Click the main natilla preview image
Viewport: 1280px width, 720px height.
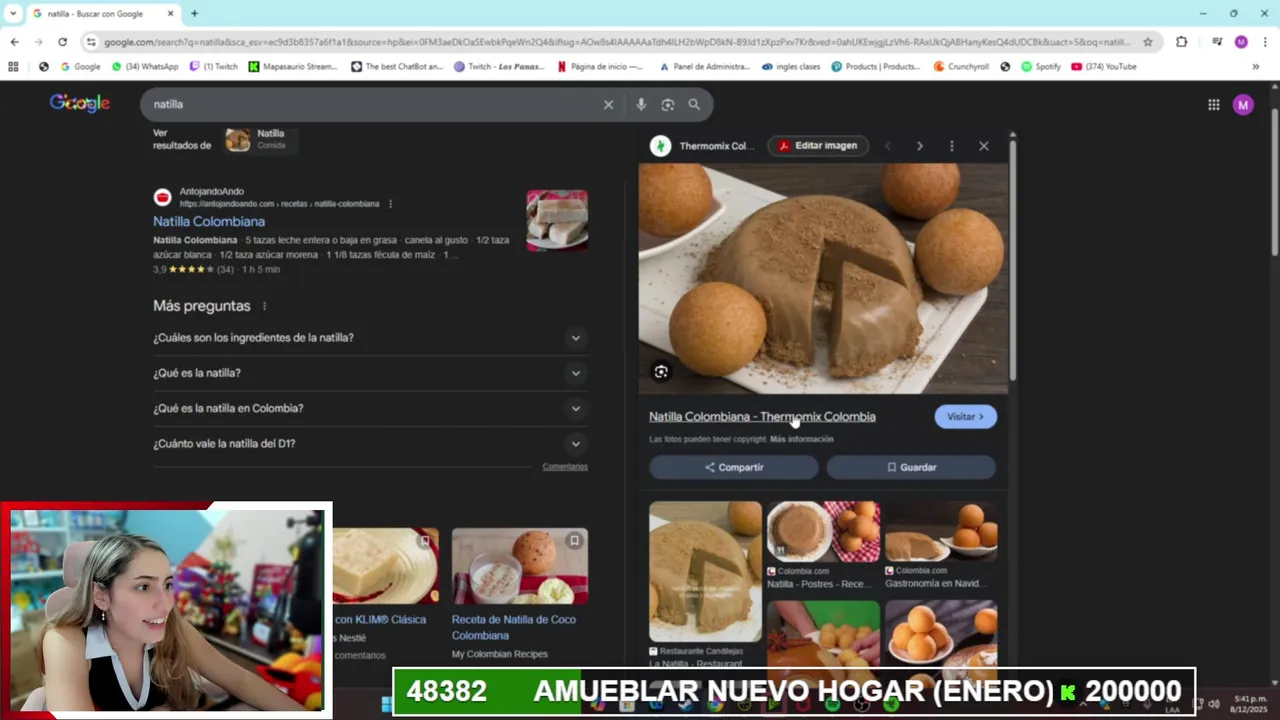point(824,279)
